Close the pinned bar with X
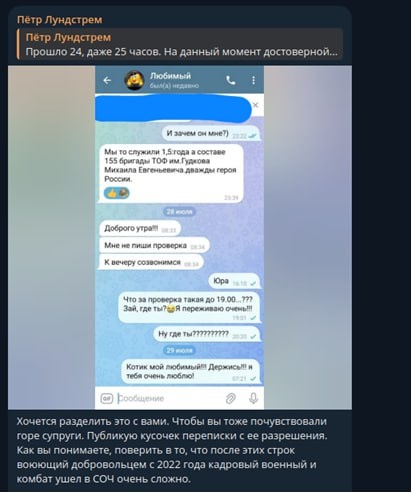 tap(256, 105)
